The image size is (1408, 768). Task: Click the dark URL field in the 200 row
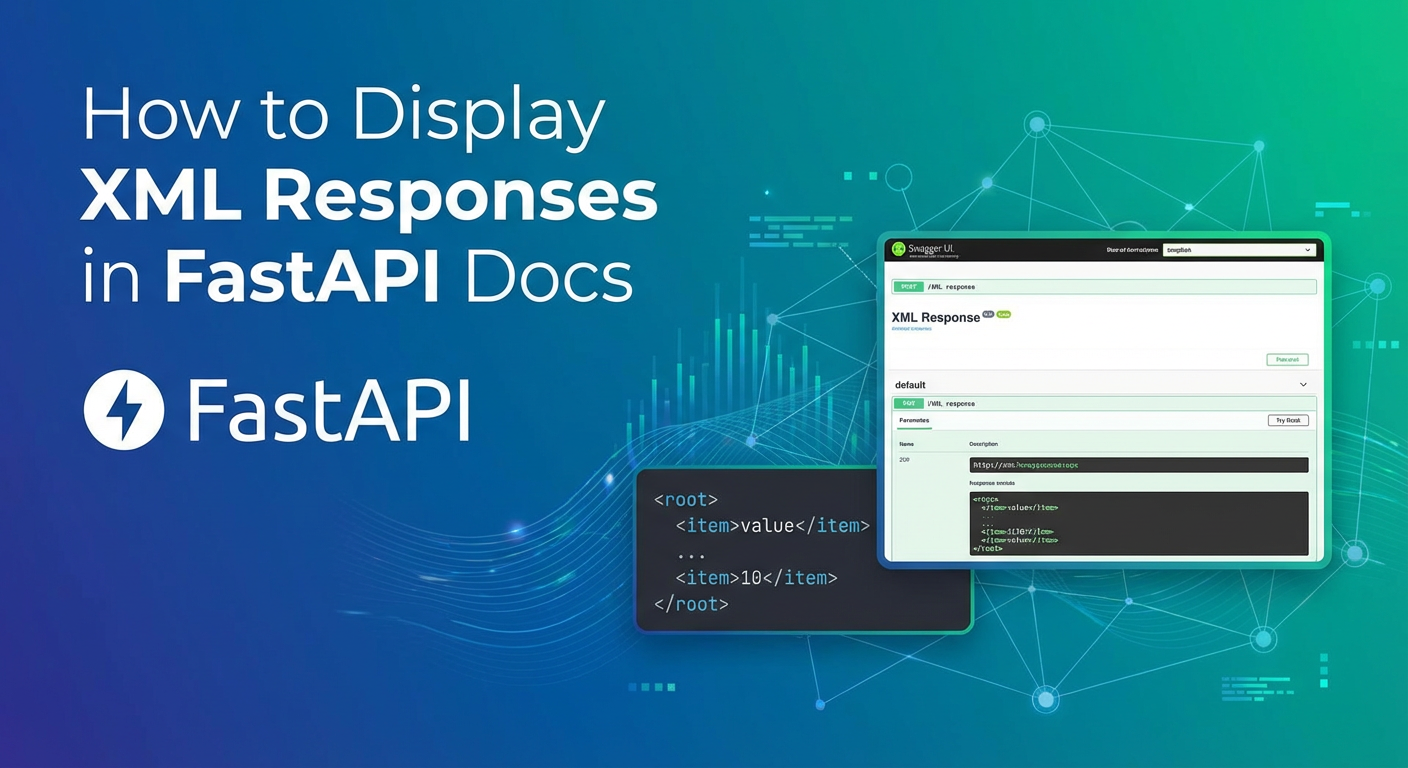tap(1139, 465)
